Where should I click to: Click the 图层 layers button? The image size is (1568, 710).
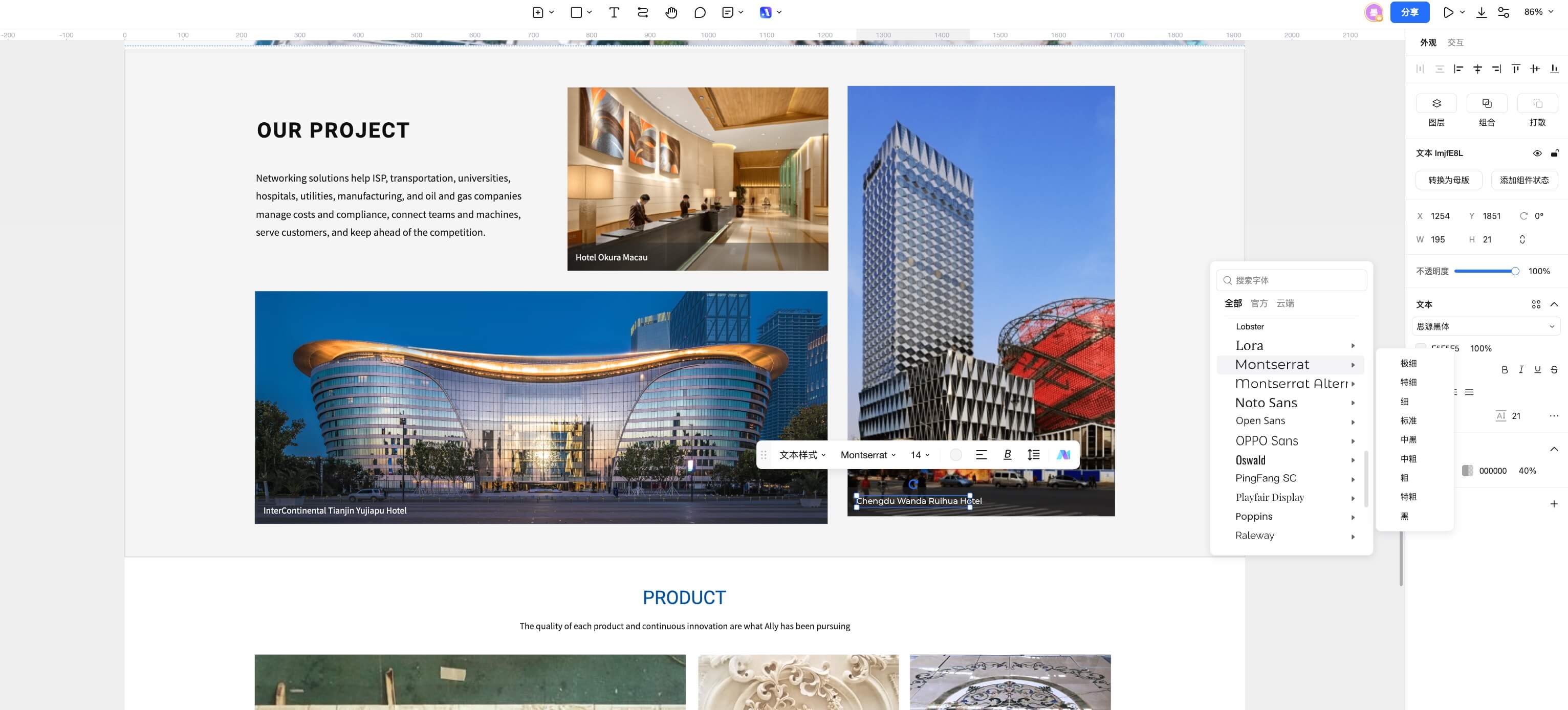pos(1436,103)
